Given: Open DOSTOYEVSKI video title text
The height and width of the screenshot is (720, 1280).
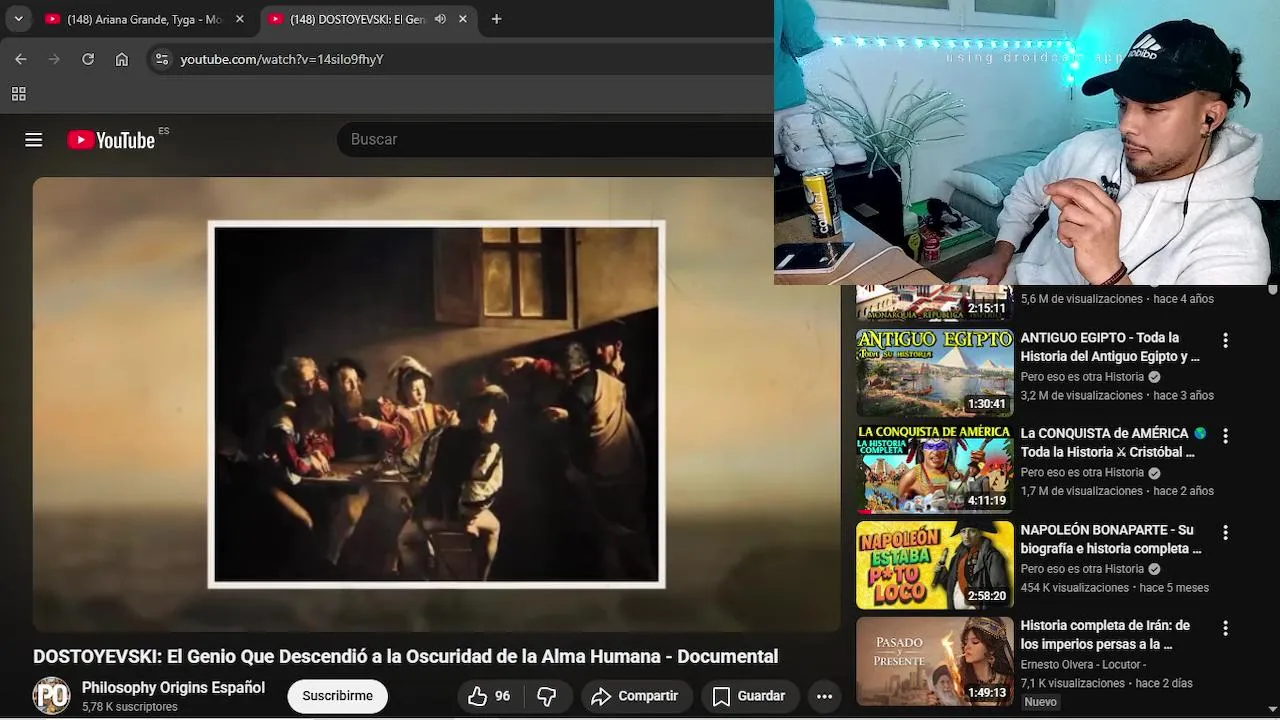Looking at the screenshot, I should tap(405, 656).
